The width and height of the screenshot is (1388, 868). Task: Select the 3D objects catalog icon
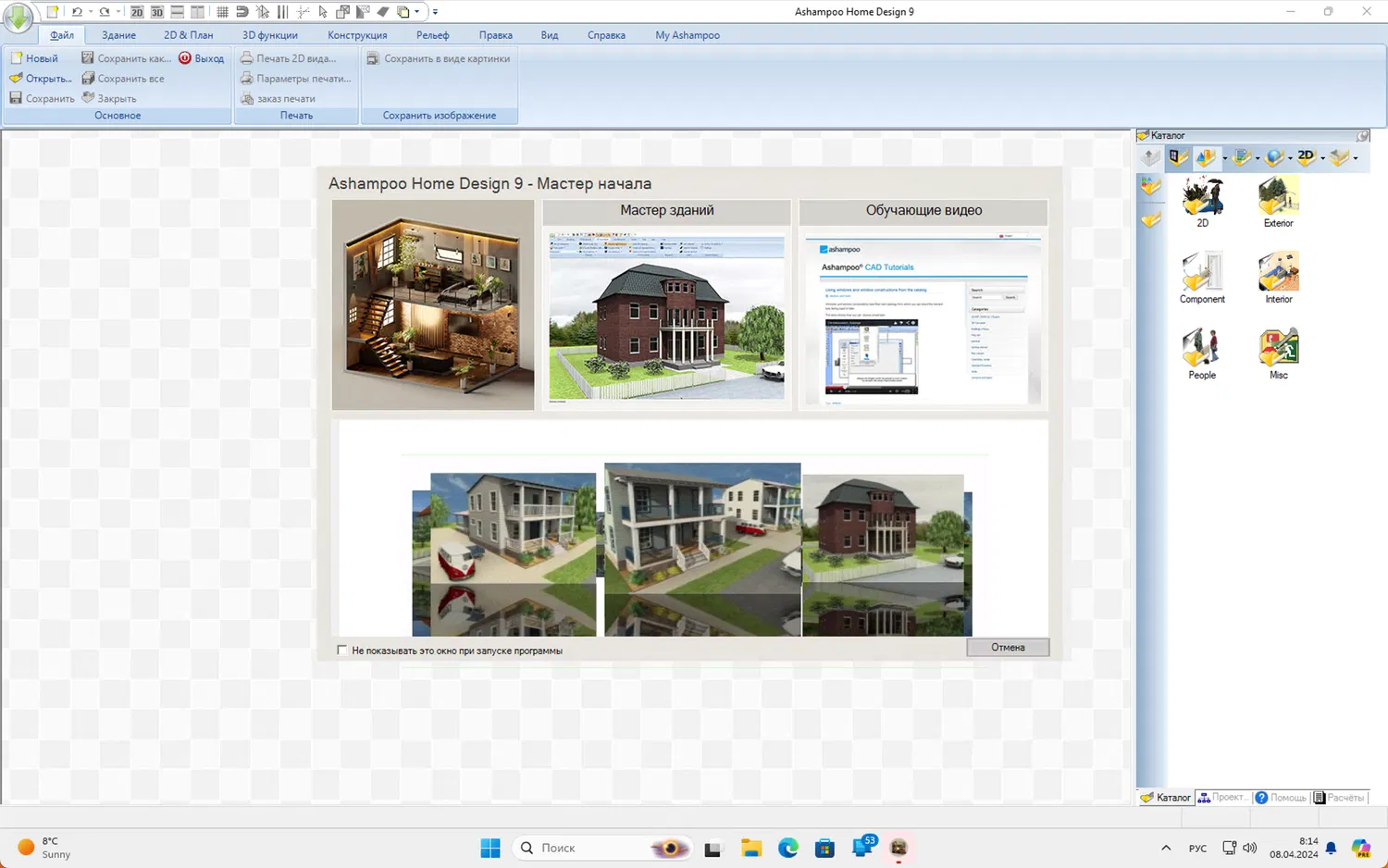click(x=1206, y=157)
